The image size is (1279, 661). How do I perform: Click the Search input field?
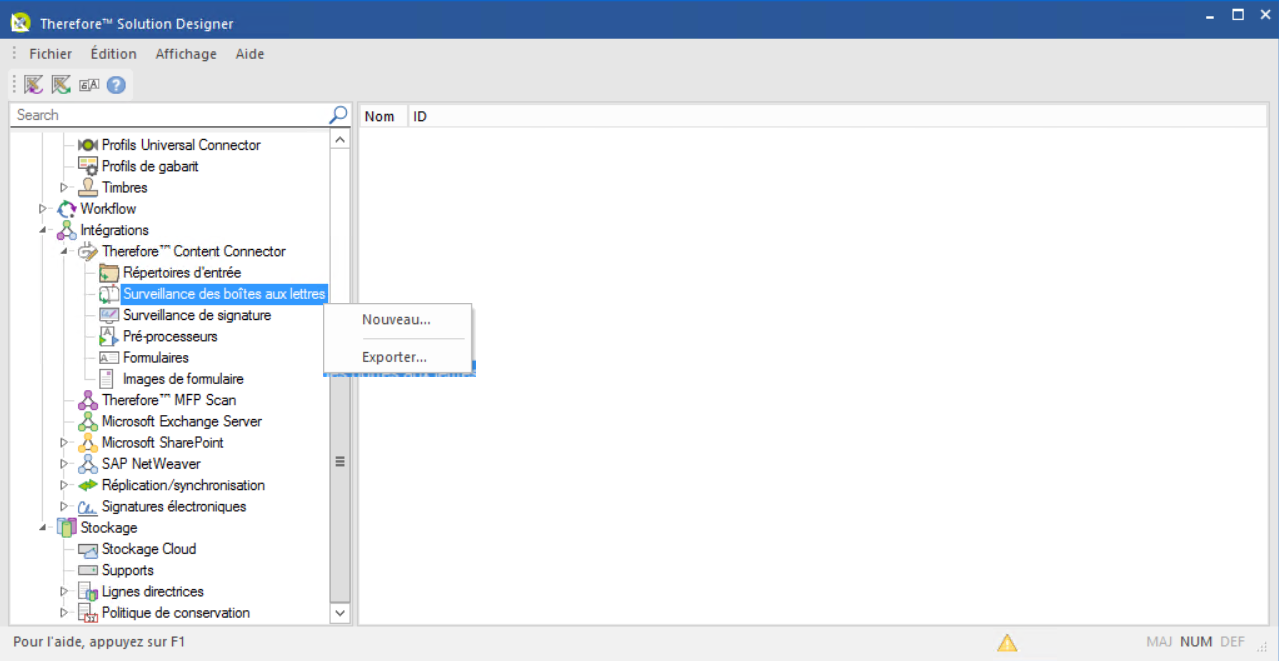(170, 115)
